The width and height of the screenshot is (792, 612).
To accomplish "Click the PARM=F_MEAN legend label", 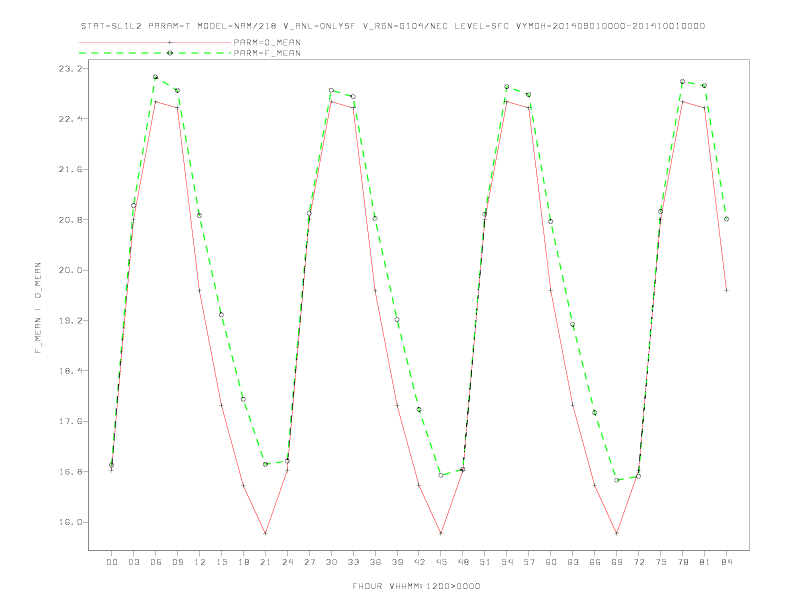I will point(267,53).
